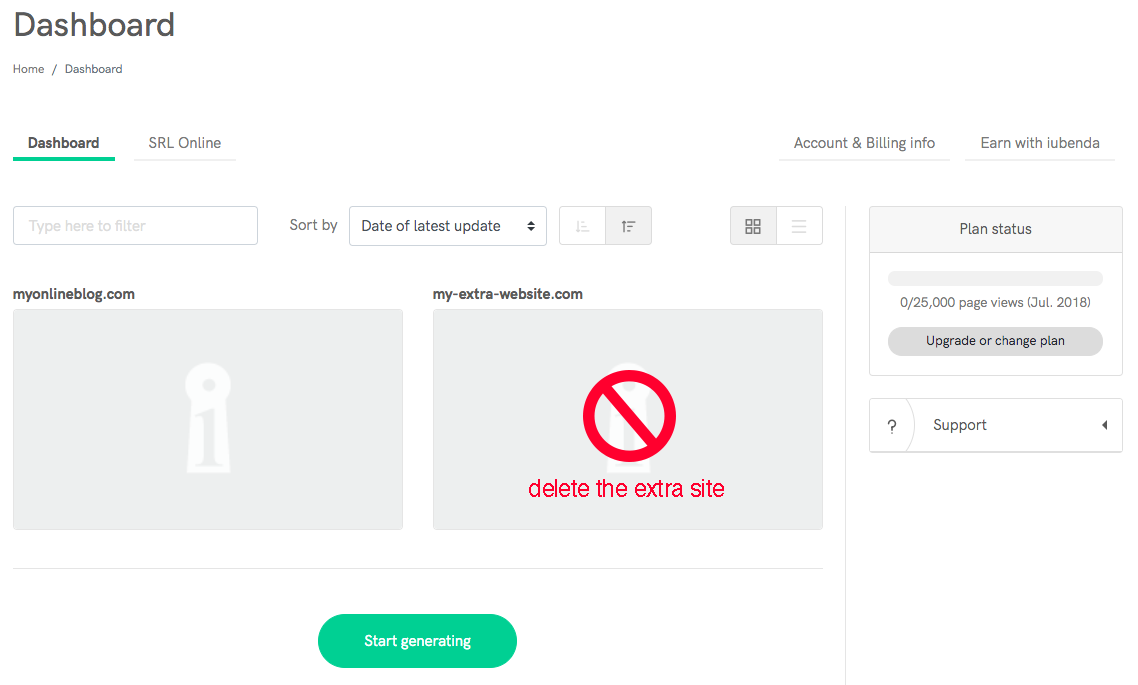Switch to the SRL Online tab

[x=184, y=142]
